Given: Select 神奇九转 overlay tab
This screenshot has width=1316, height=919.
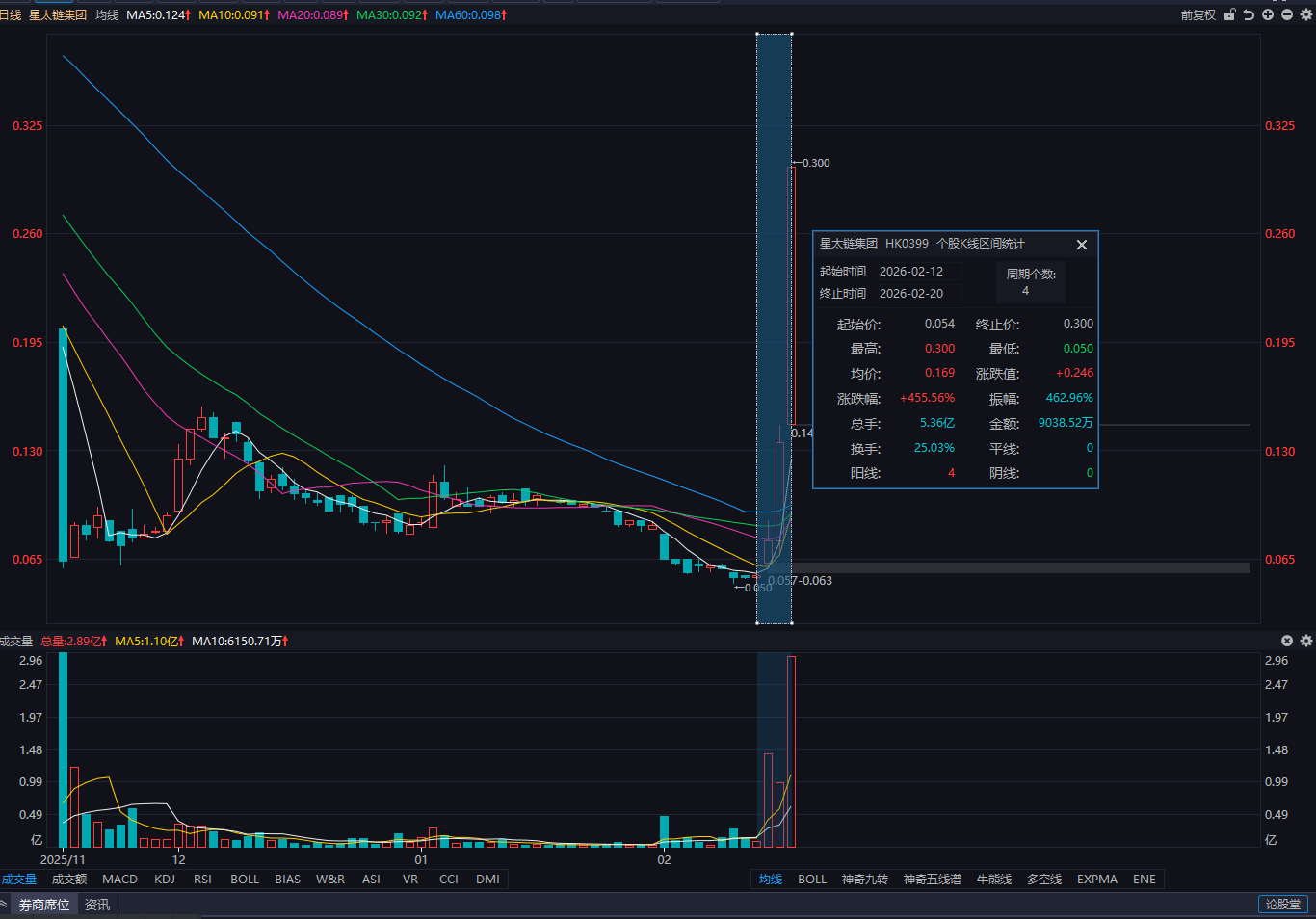Looking at the screenshot, I should pos(865,880).
